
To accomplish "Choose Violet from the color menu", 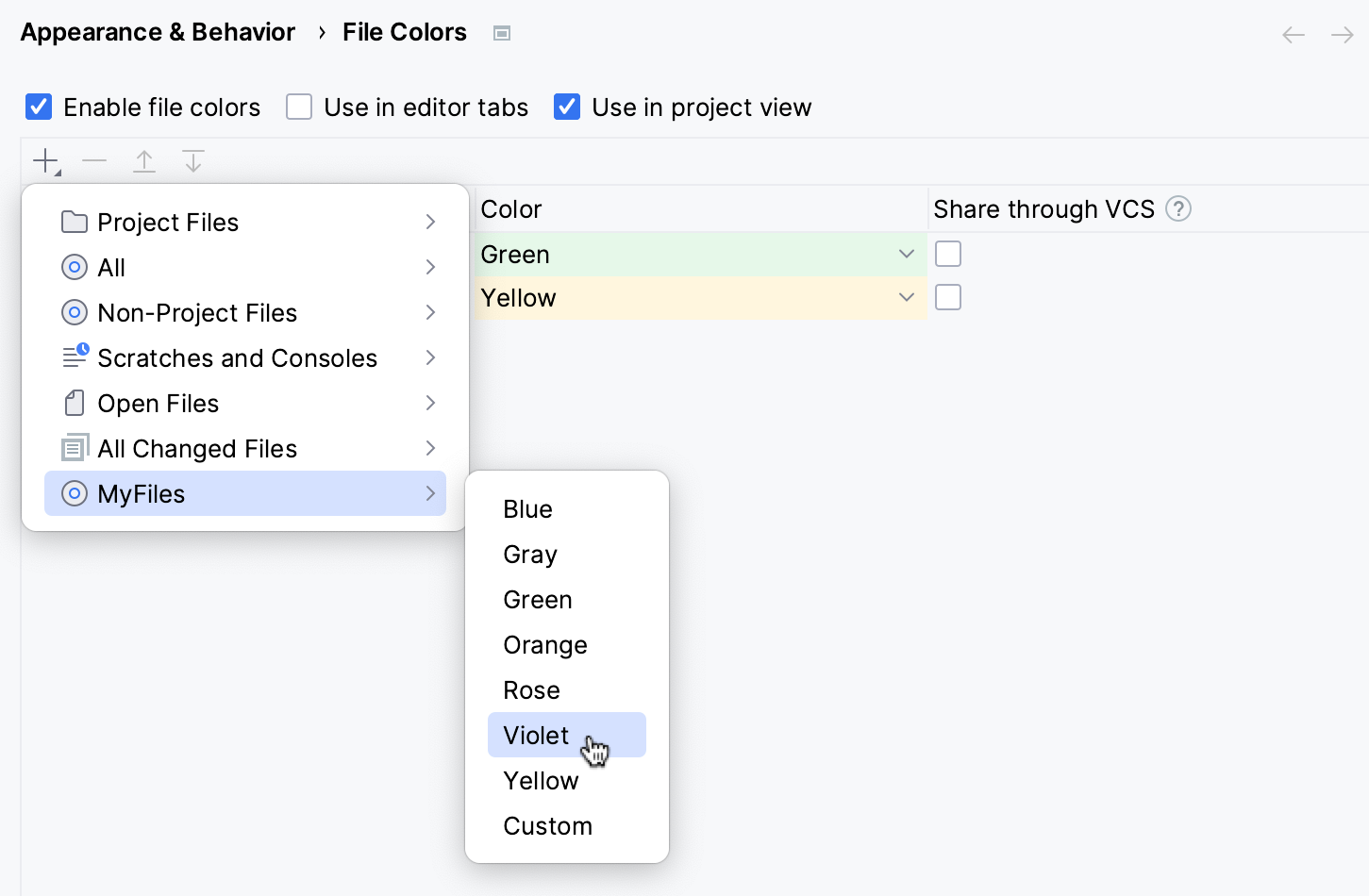I will tap(536, 735).
